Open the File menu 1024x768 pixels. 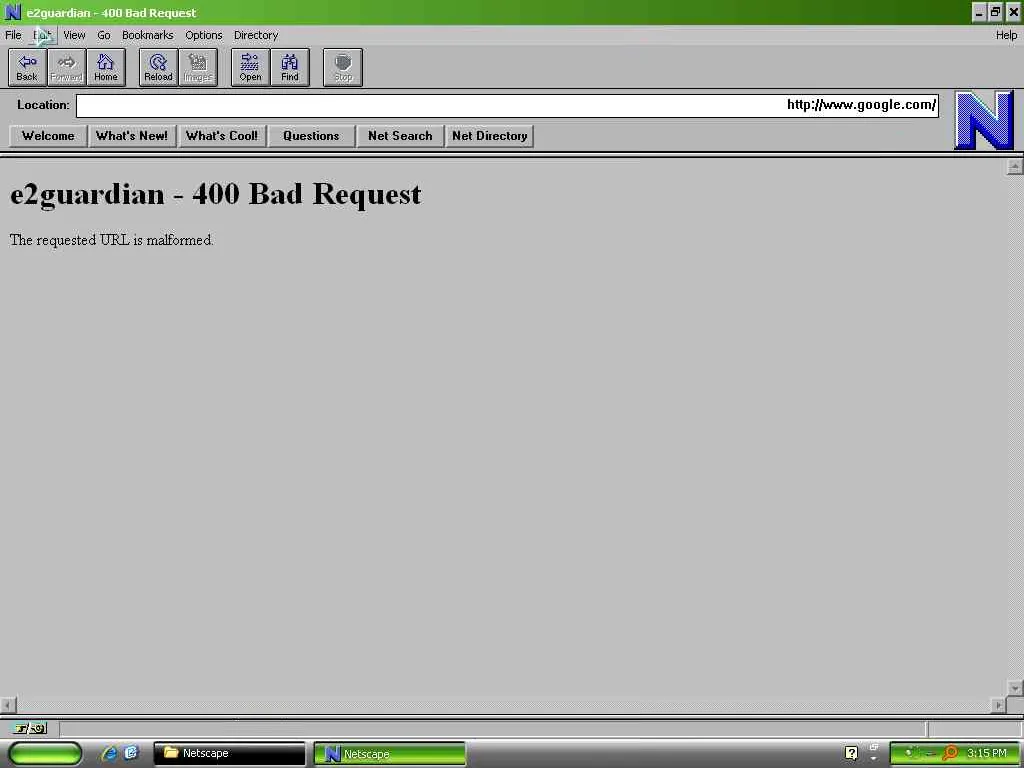tap(13, 35)
